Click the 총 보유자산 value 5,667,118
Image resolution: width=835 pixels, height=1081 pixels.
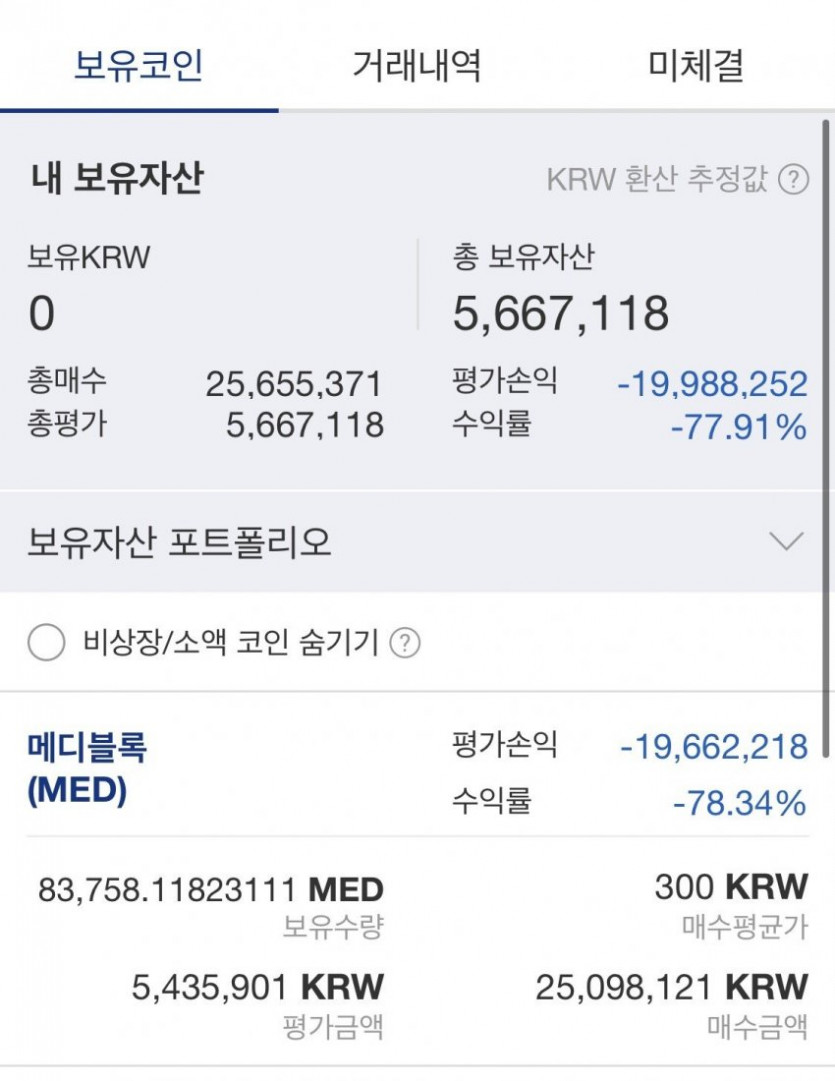[561, 314]
